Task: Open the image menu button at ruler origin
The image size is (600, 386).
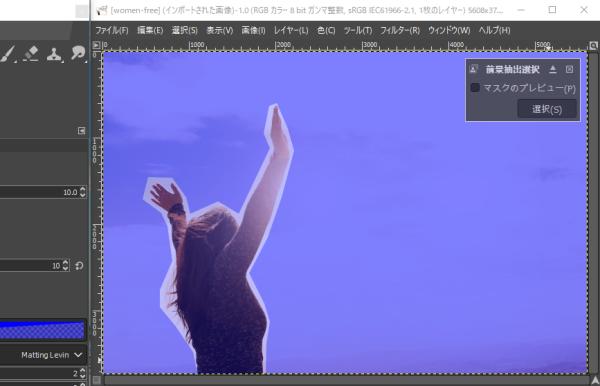Action: pyautogui.click(x=96, y=46)
